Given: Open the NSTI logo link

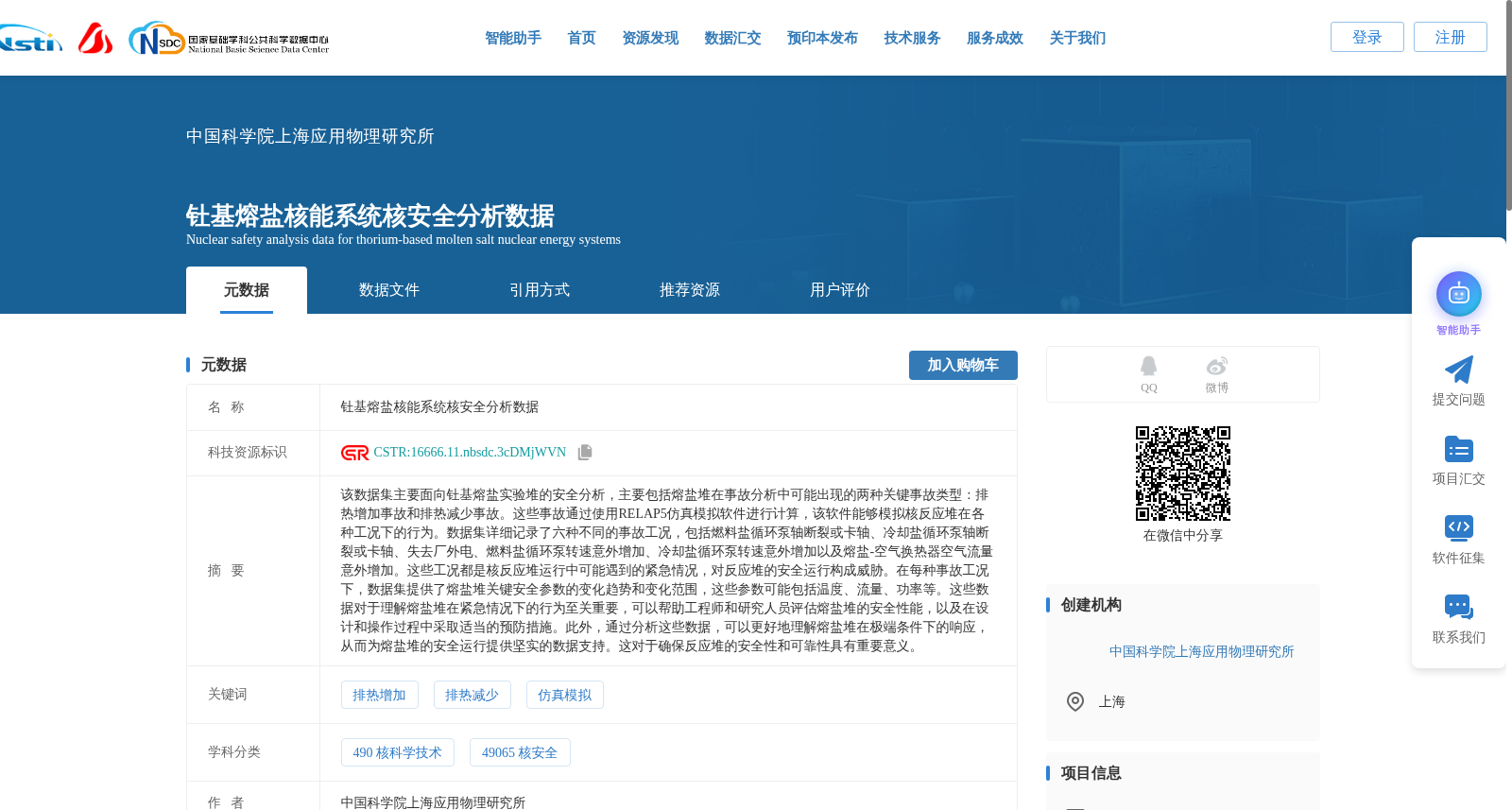Looking at the screenshot, I should click(x=30, y=39).
